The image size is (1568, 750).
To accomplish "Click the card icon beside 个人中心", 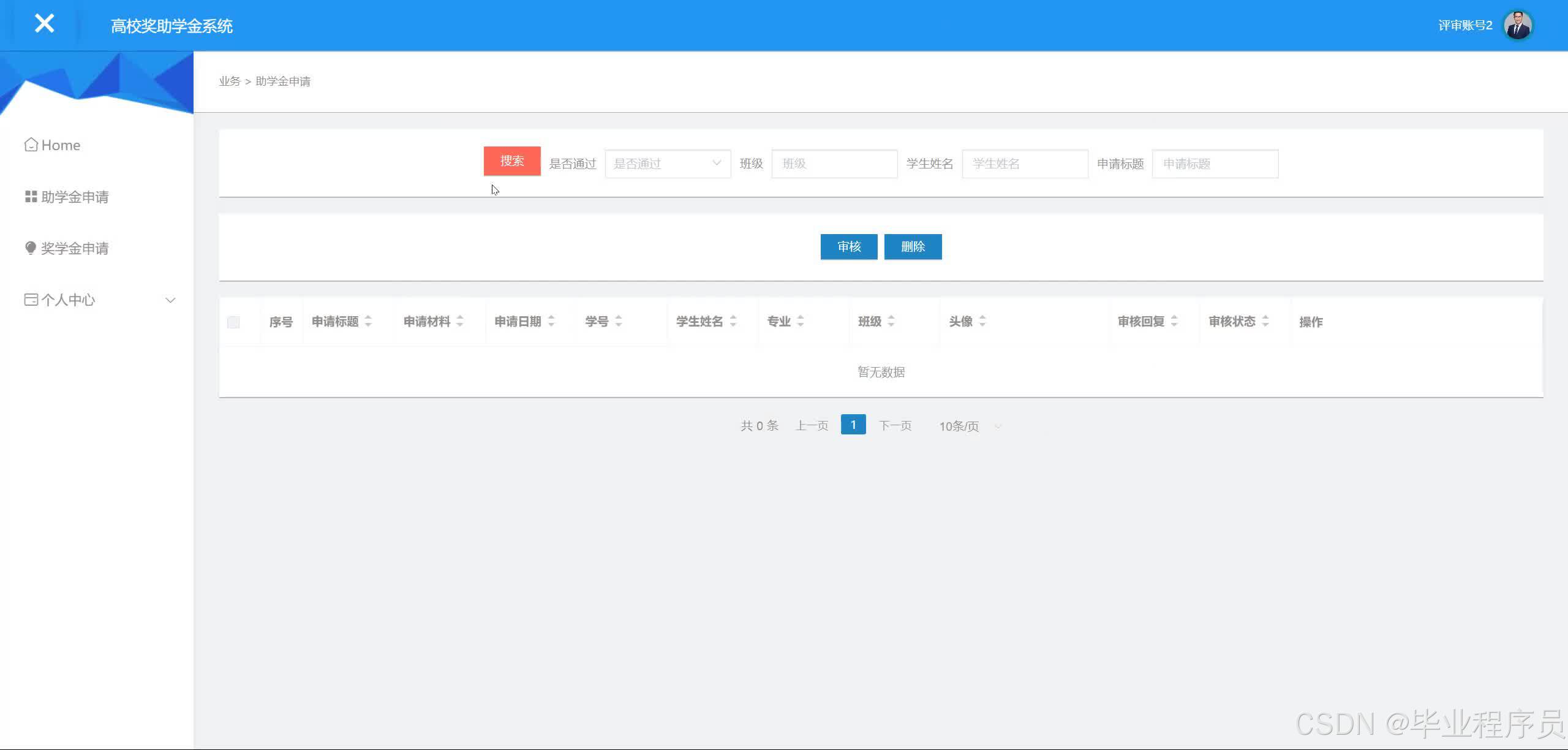I will pyautogui.click(x=31, y=299).
